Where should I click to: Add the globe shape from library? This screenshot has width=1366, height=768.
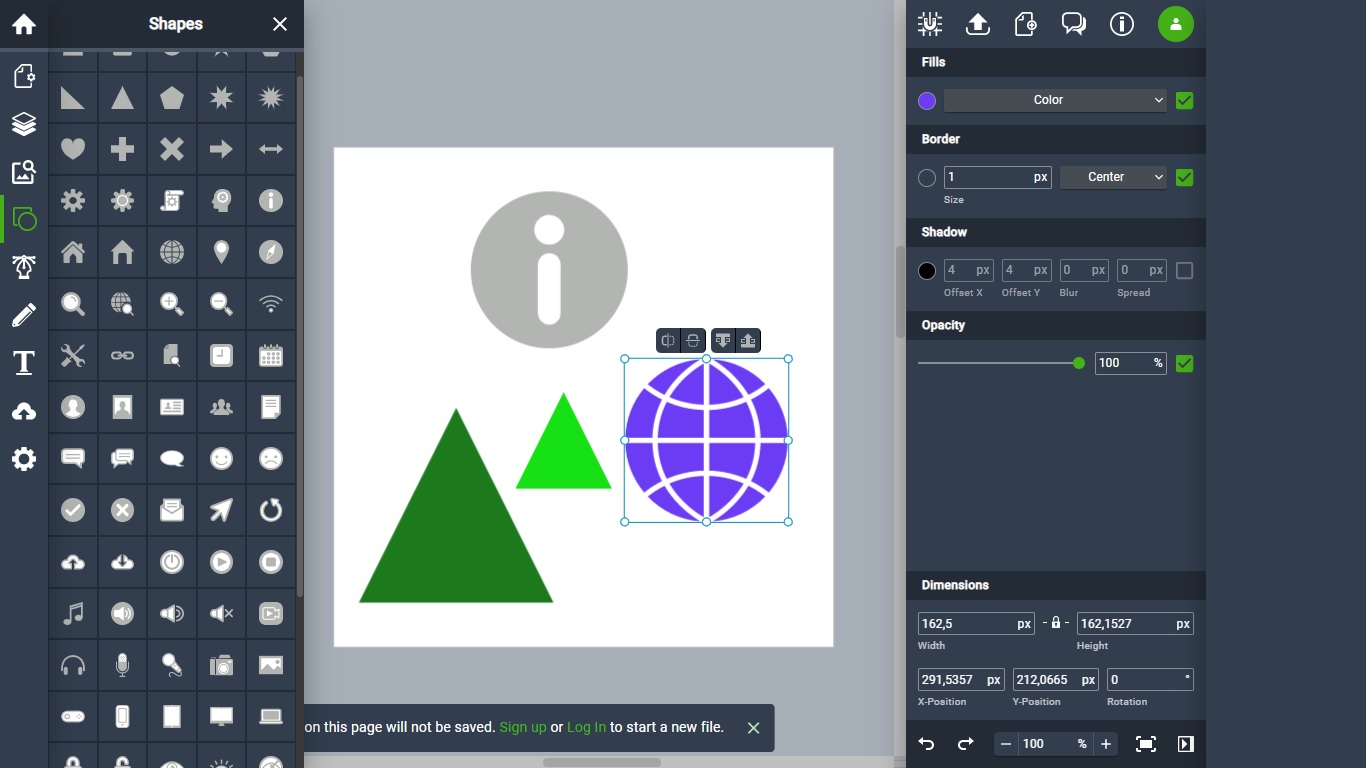(172, 252)
